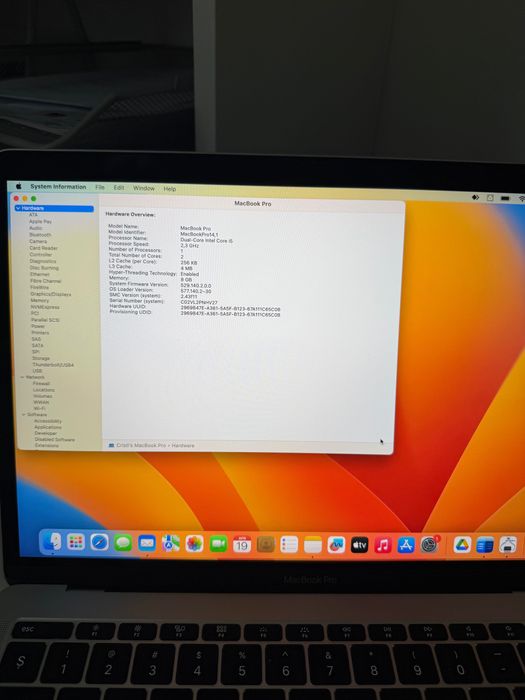Open Notes app in the Dock
This screenshot has width=525, height=700.
pos(312,545)
